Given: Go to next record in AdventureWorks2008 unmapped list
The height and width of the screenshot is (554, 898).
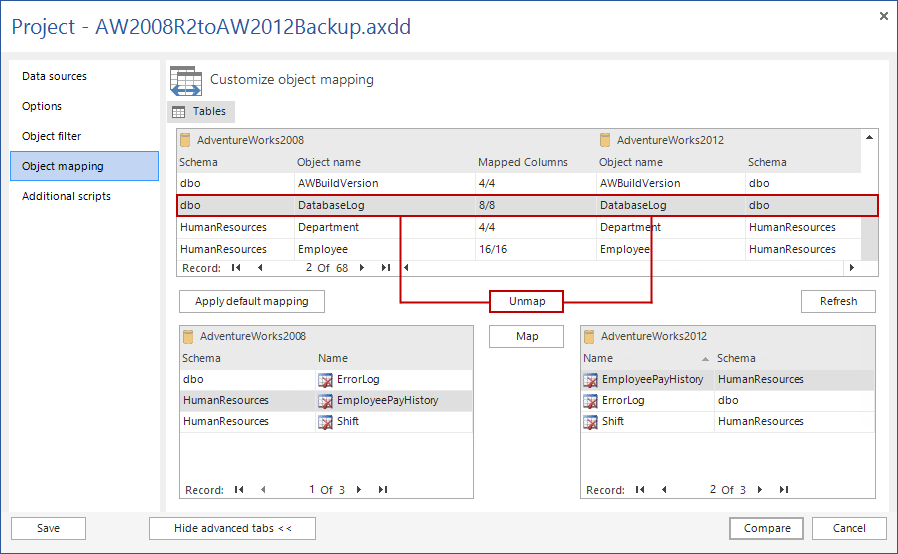Looking at the screenshot, I should click(359, 489).
